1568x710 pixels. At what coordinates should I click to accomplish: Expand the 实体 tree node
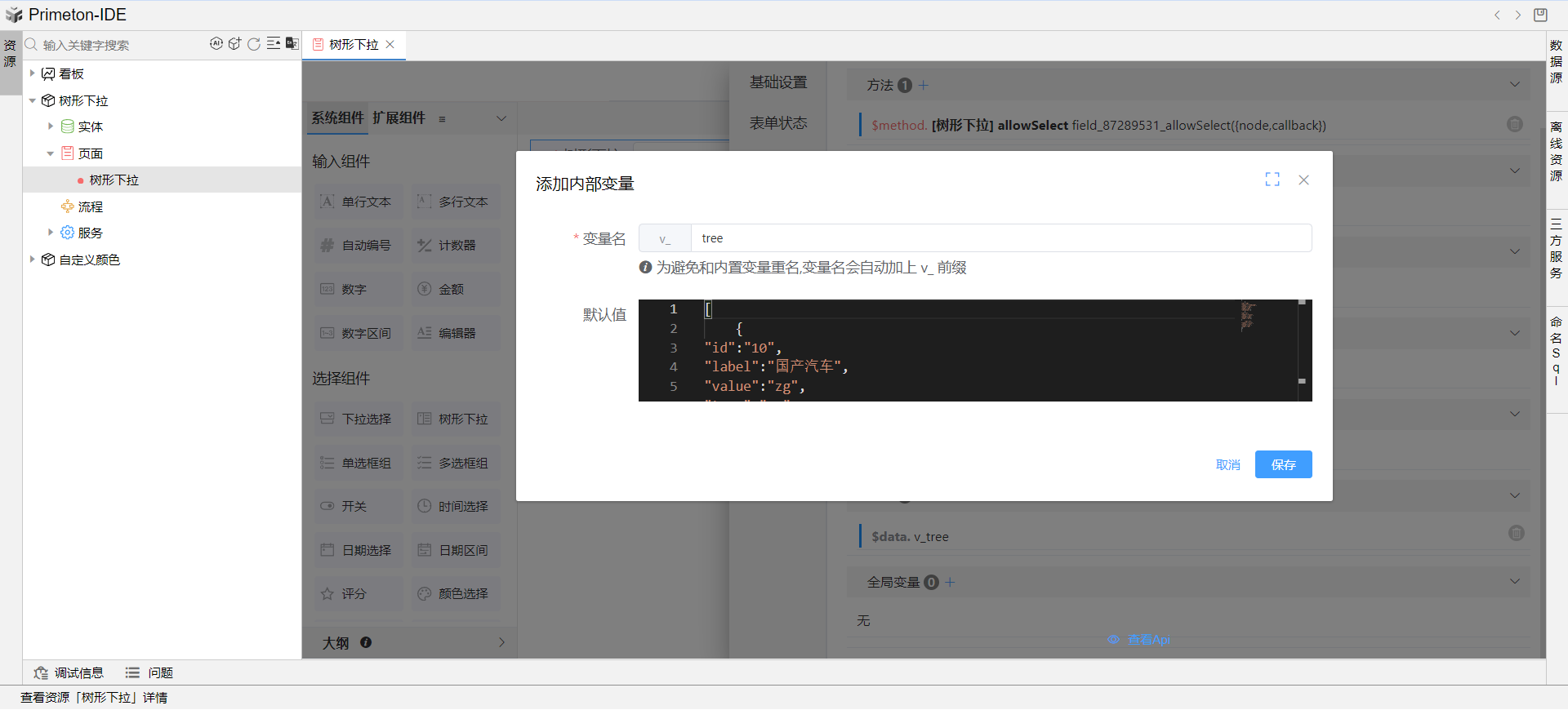[x=51, y=126]
